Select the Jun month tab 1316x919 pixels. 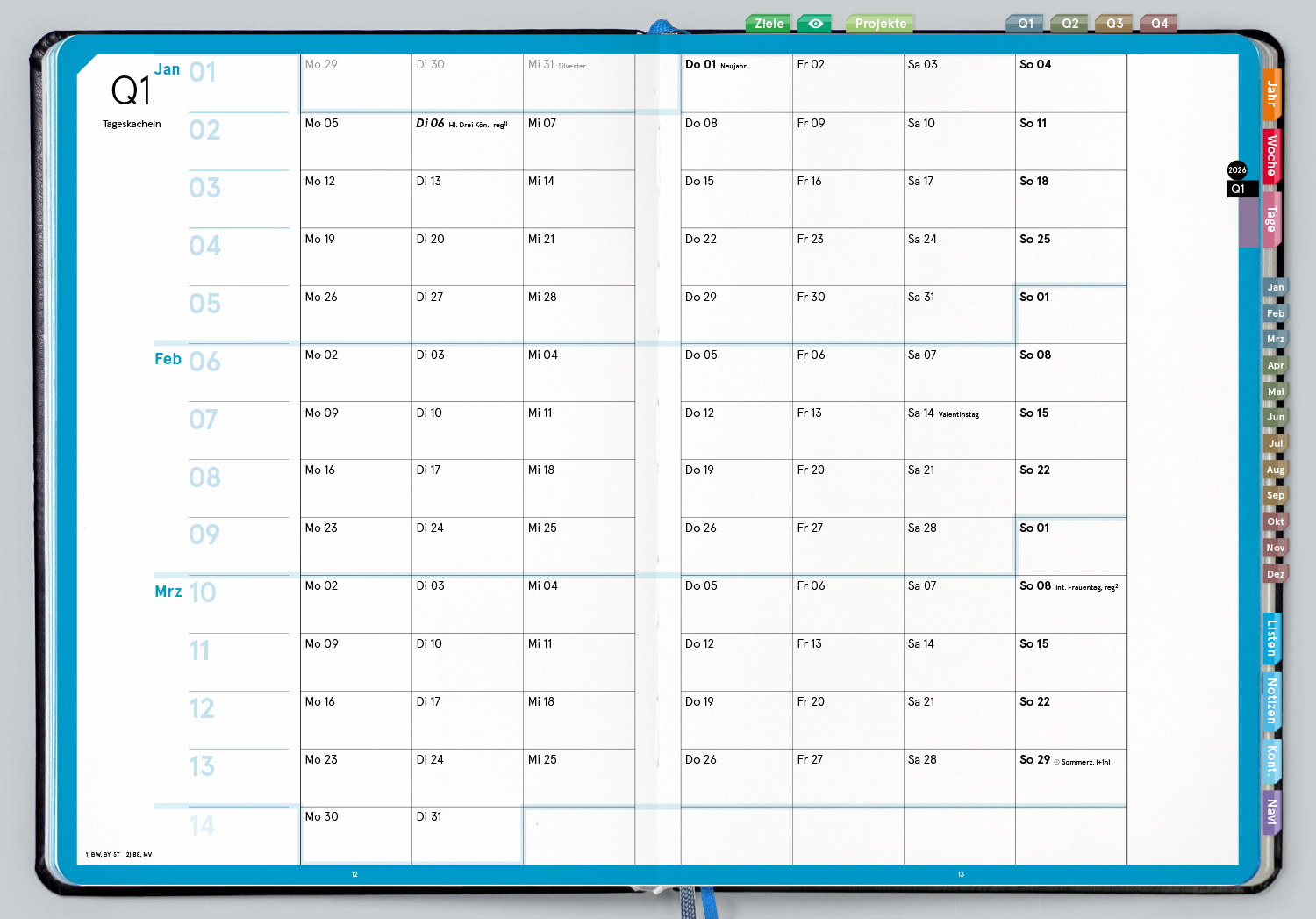pos(1276,417)
